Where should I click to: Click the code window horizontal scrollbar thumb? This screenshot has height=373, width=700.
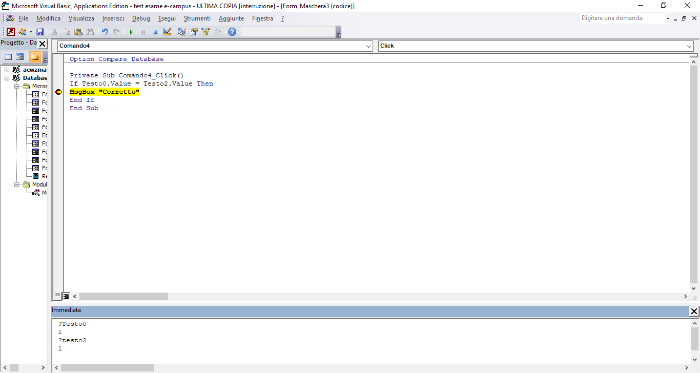tap(124, 296)
